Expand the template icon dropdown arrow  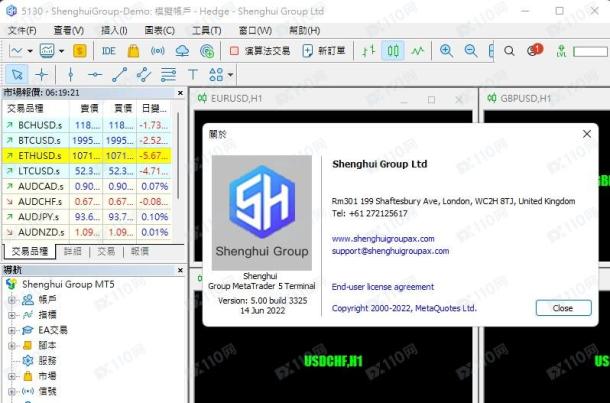[x=61, y=51]
